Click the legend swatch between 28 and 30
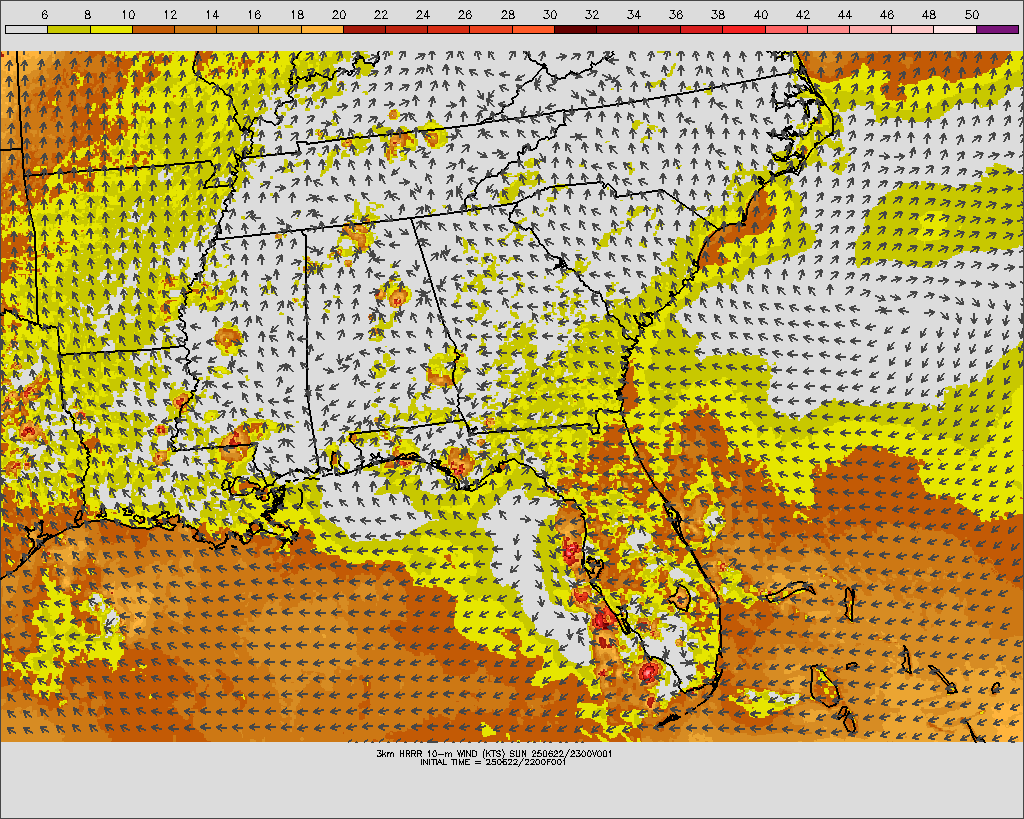Image resolution: width=1024 pixels, height=819 pixels. (x=533, y=29)
